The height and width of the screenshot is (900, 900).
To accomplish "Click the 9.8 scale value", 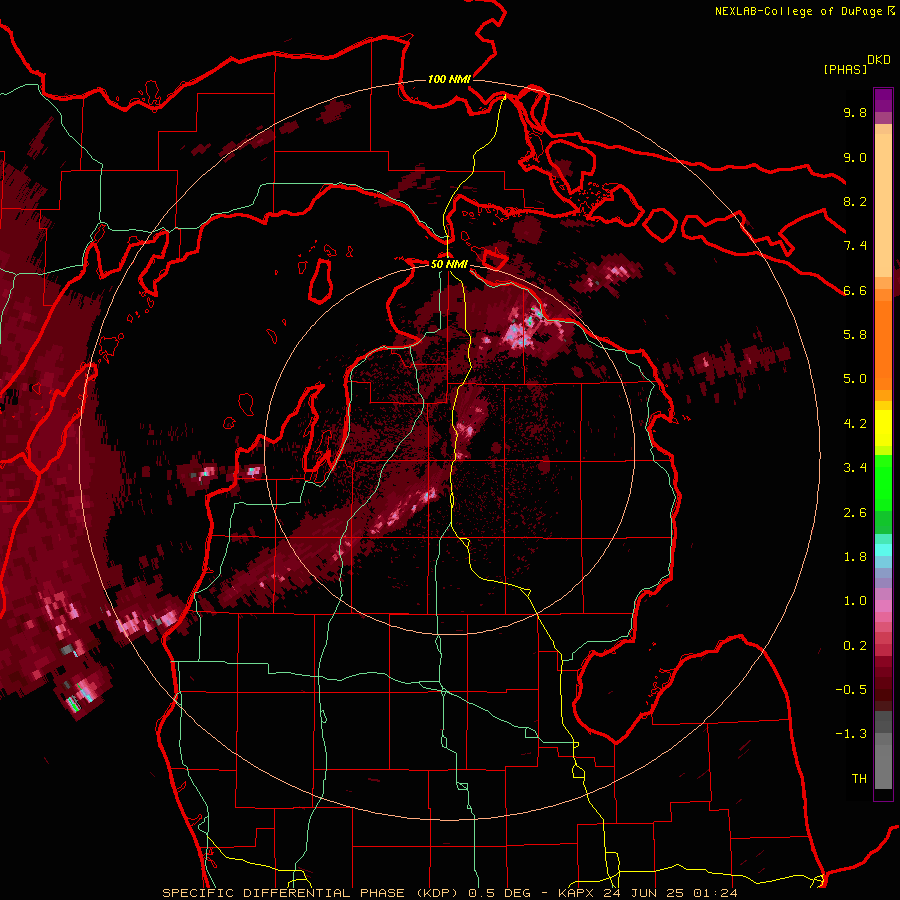I will point(855,112).
